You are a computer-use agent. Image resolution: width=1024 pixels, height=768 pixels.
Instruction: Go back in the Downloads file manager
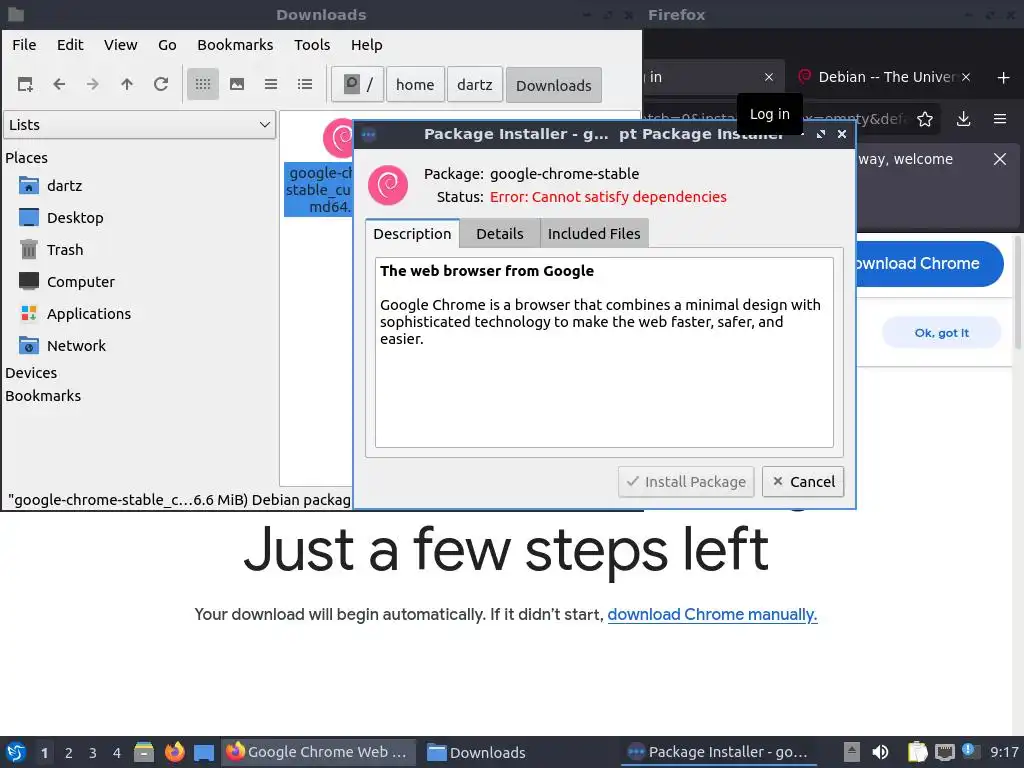coord(59,84)
